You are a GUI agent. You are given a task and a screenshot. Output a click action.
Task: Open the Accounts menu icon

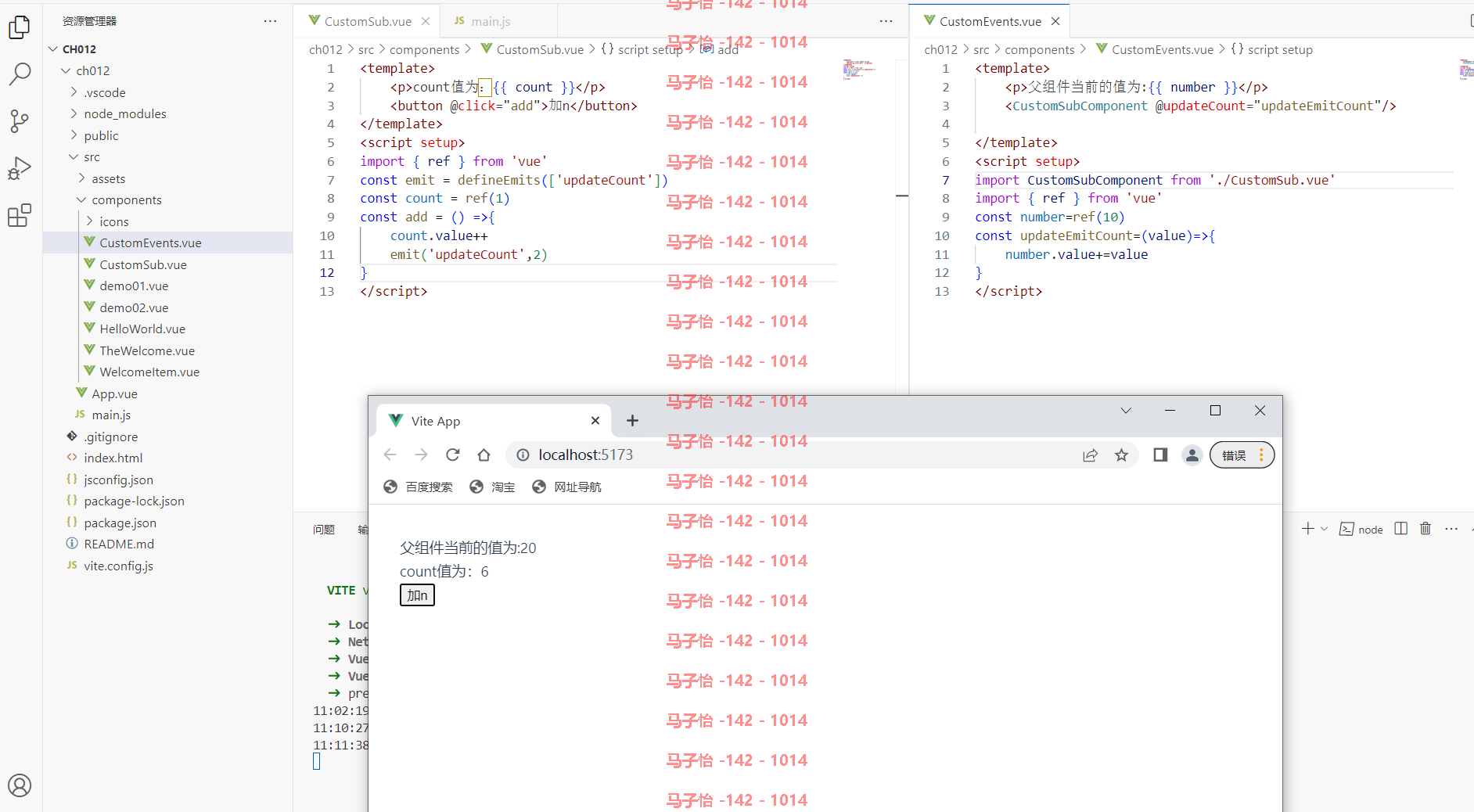point(20,785)
